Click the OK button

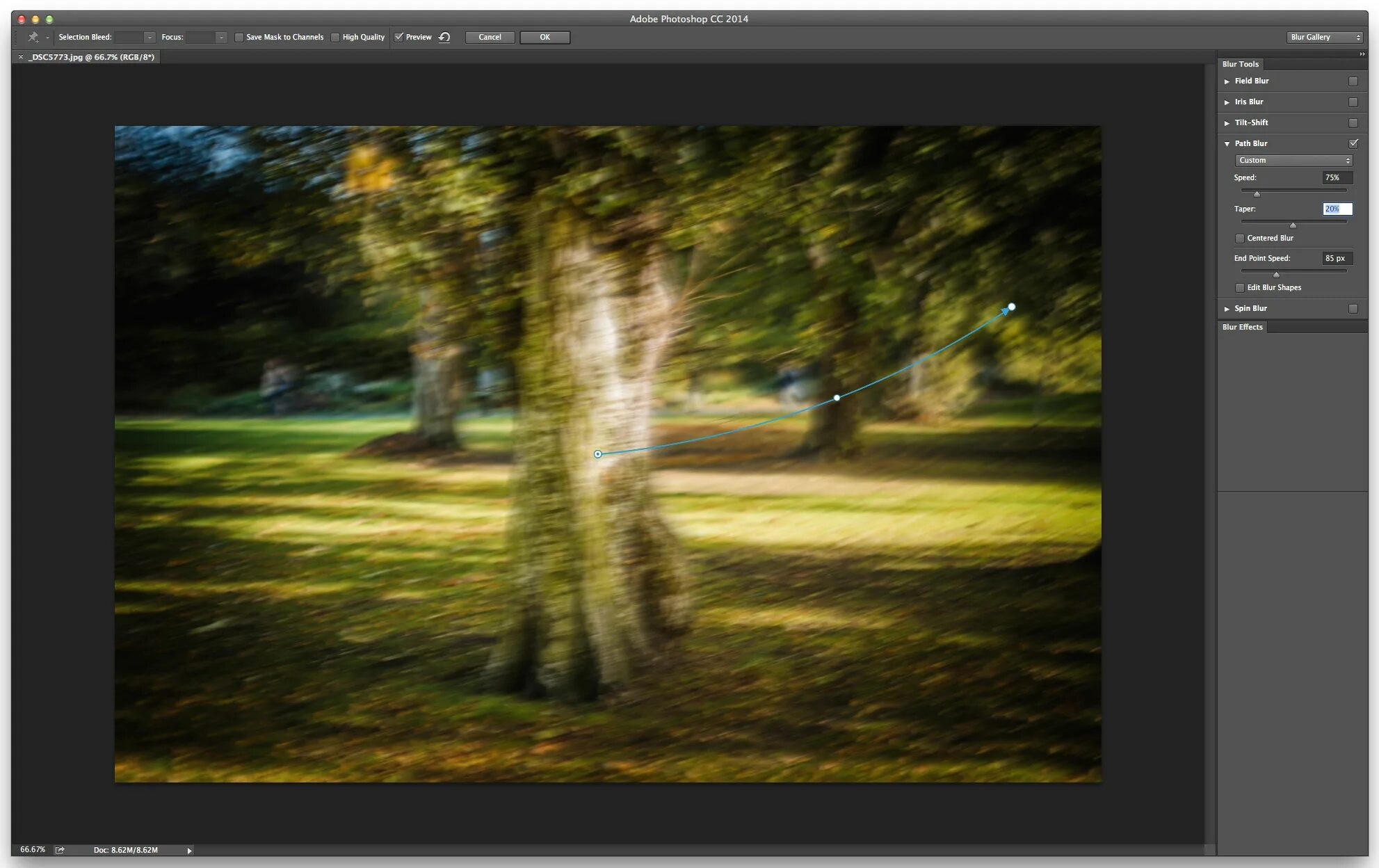pyautogui.click(x=544, y=37)
